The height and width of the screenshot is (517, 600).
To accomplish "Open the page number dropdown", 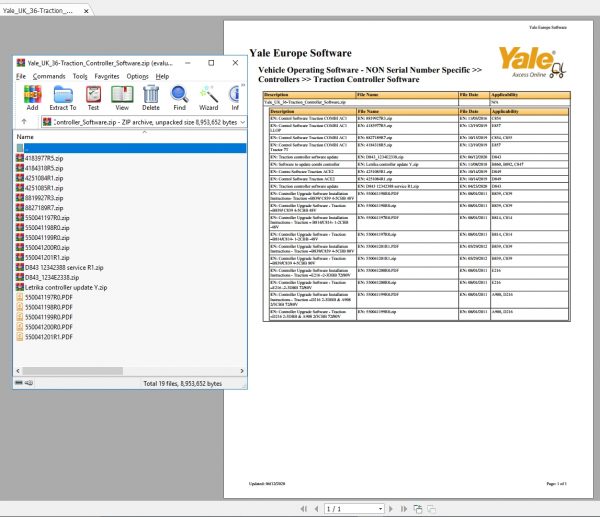I will click(380, 509).
